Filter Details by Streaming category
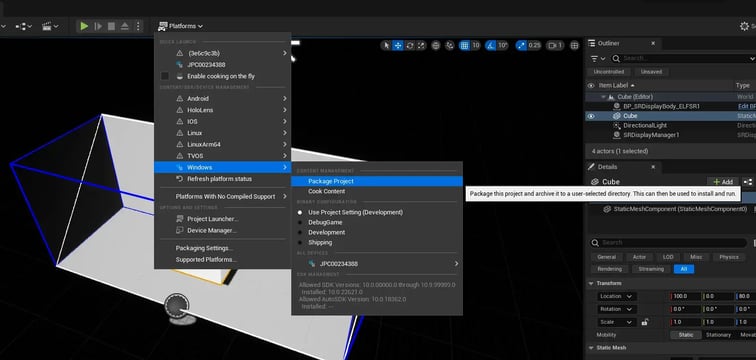 tap(651, 269)
